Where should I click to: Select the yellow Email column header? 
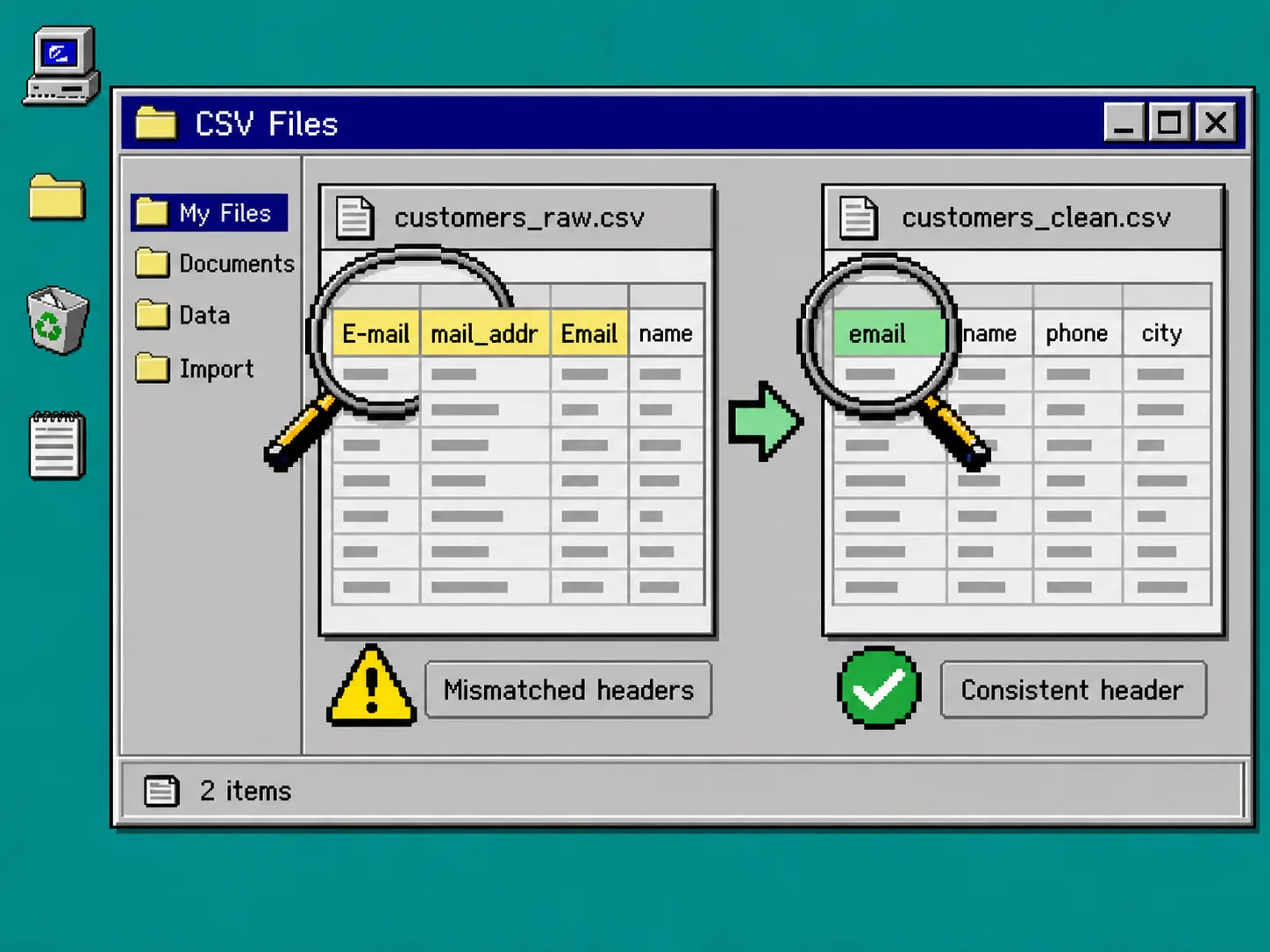pos(589,333)
